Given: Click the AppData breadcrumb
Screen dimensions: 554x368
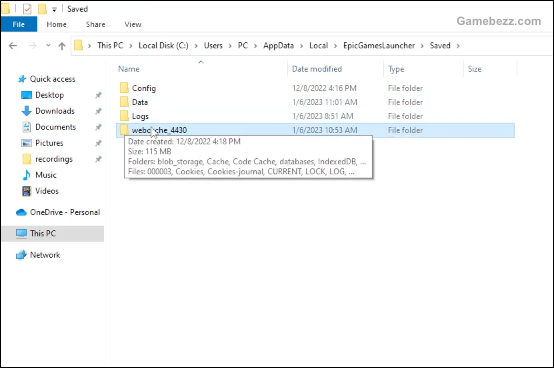Looking at the screenshot, I should pos(278,46).
